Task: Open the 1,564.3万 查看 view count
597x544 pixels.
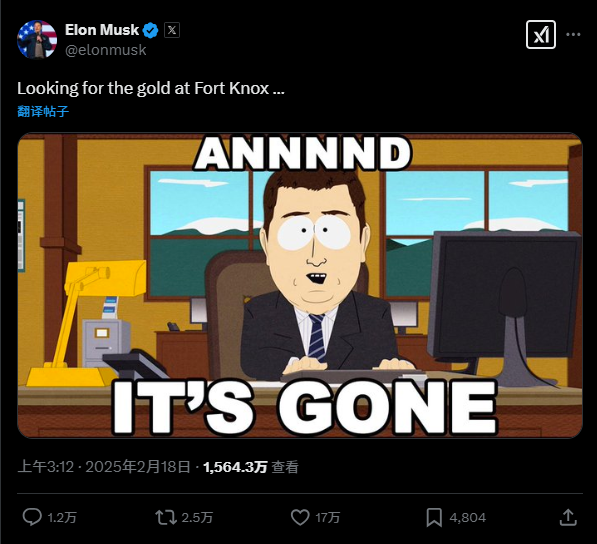Action: coord(251,467)
